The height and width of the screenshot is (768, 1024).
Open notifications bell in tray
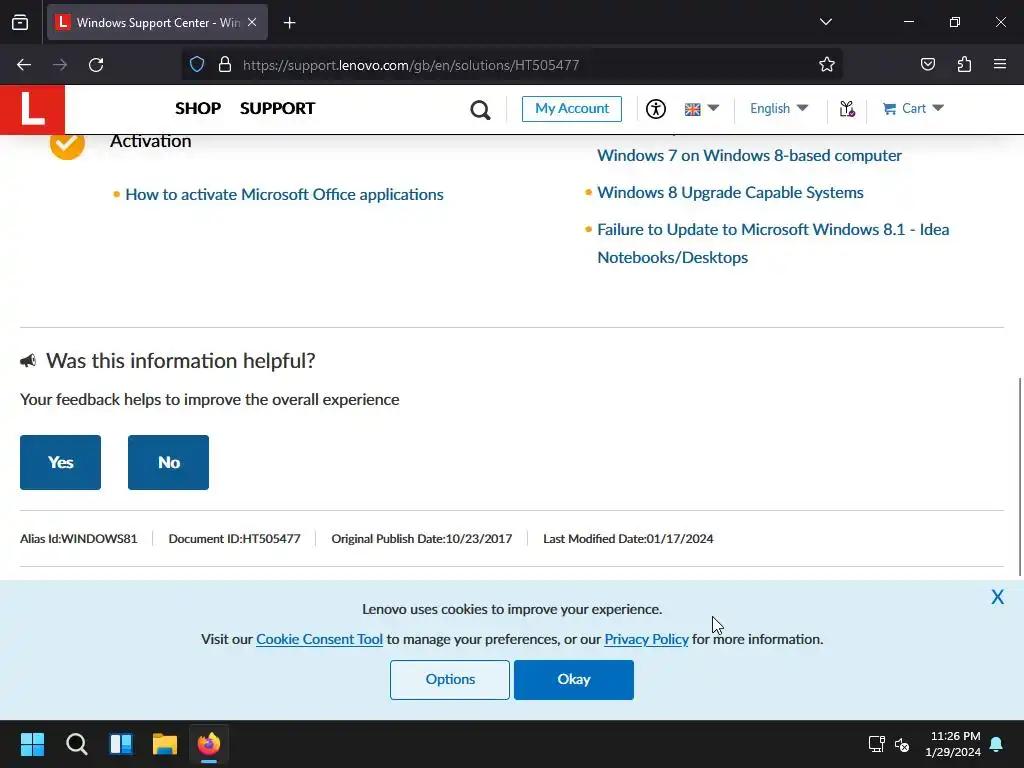[x=997, y=744]
